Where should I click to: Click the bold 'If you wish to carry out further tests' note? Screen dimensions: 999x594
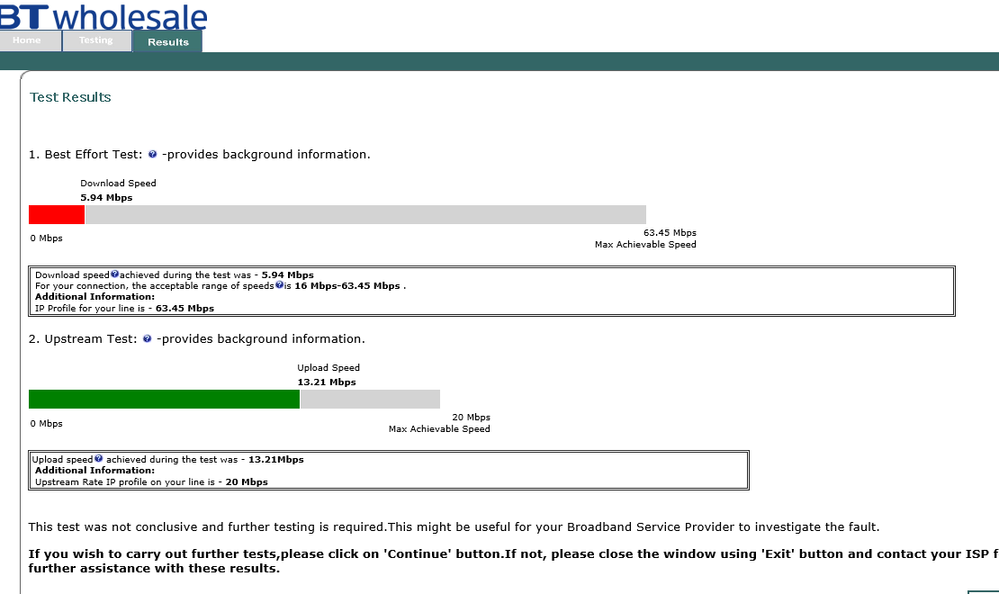tap(514, 561)
